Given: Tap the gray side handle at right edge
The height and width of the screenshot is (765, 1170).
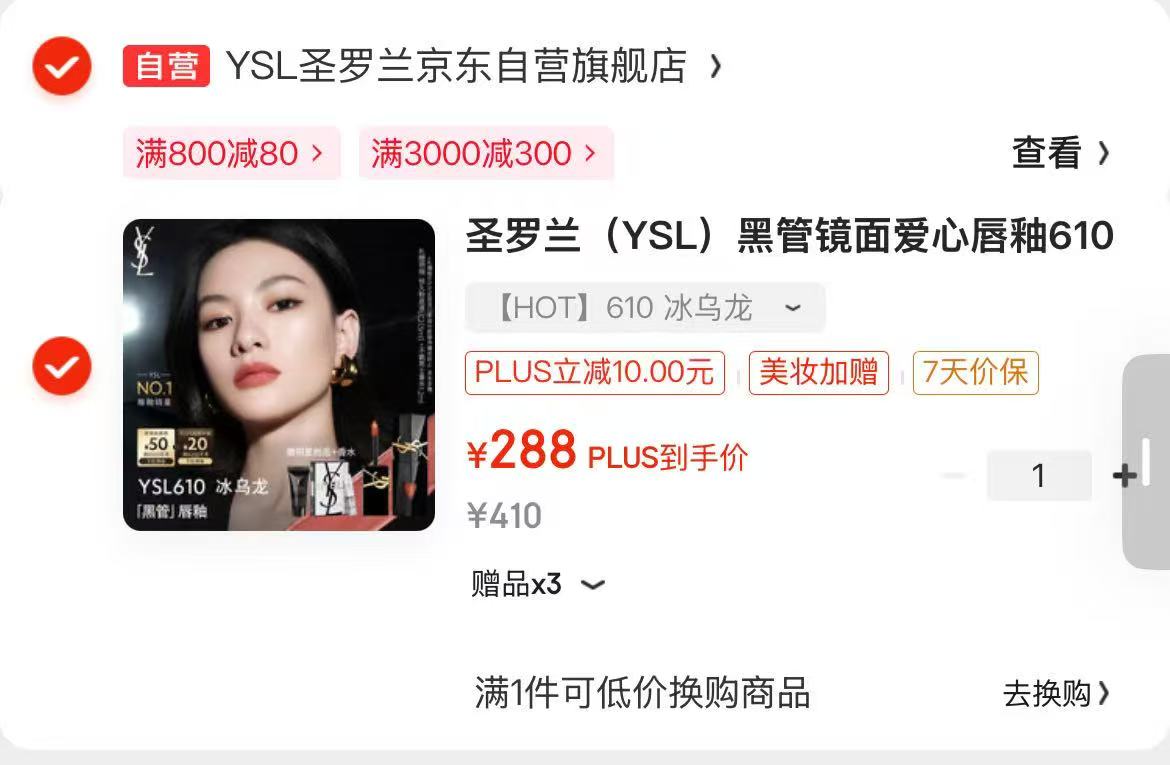Looking at the screenshot, I should click(x=1146, y=462).
